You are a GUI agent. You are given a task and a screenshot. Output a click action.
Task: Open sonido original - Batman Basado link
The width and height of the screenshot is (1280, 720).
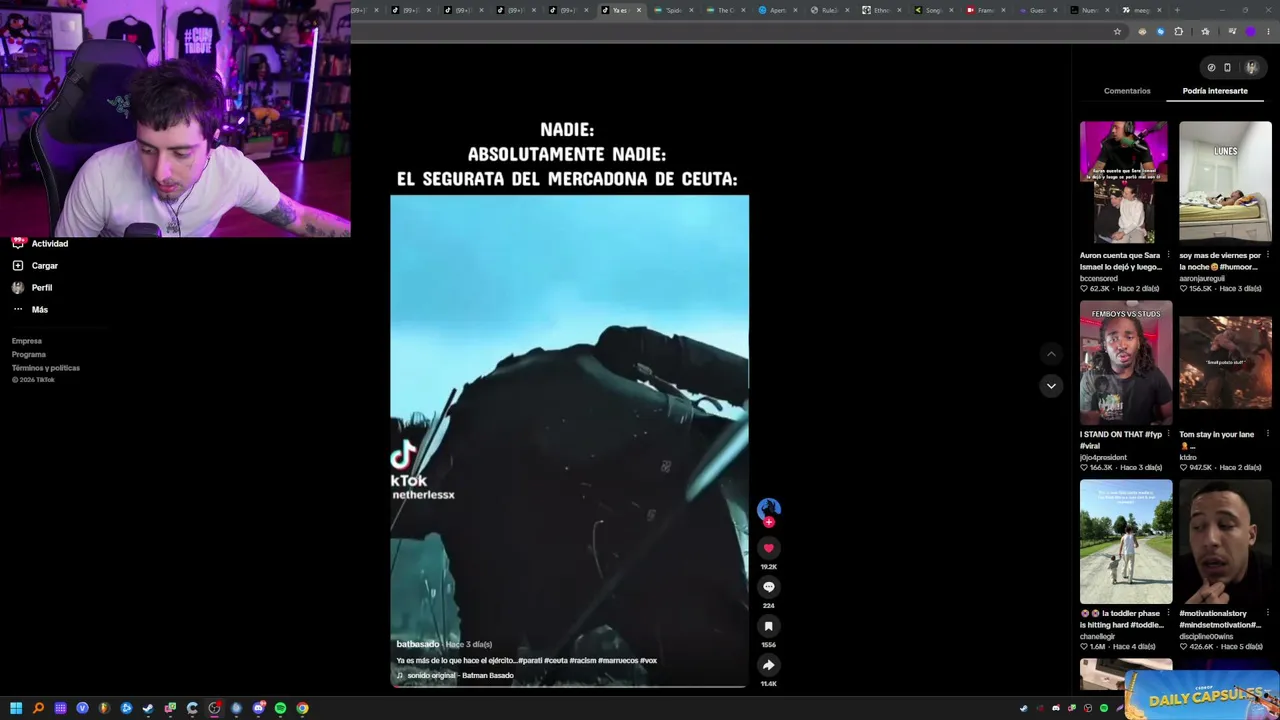(x=460, y=675)
